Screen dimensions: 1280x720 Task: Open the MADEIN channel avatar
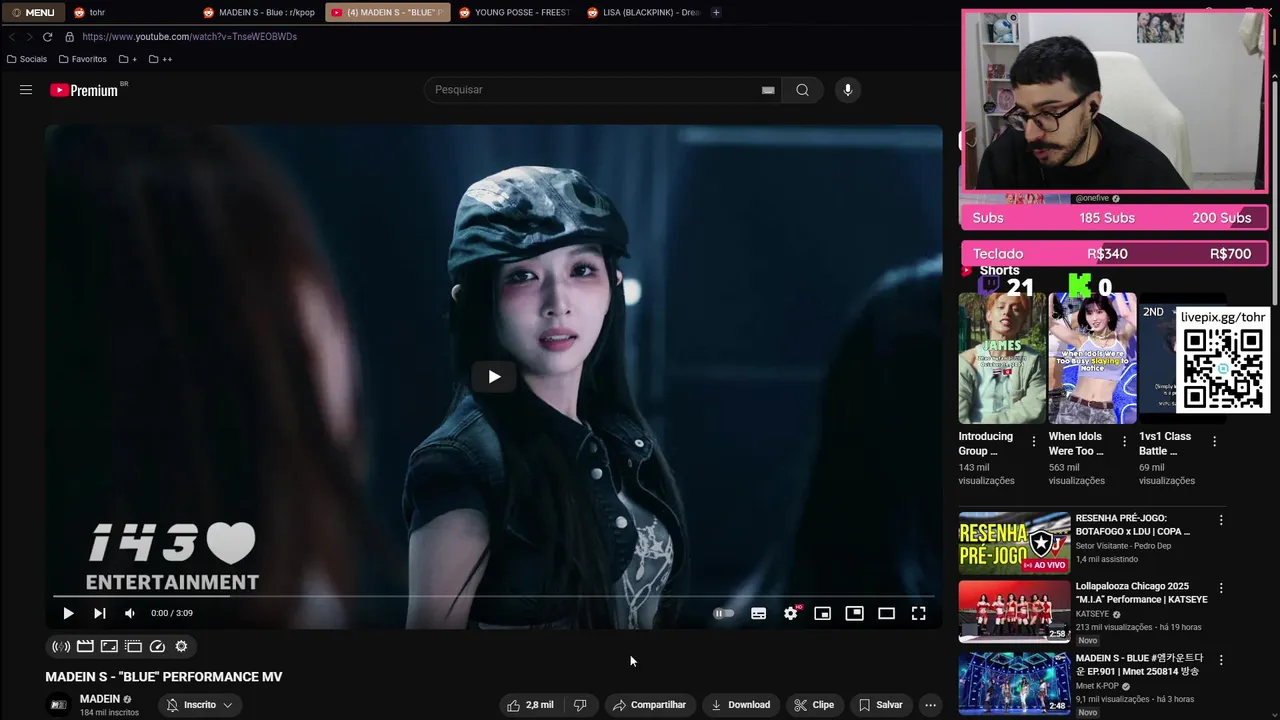pyautogui.click(x=59, y=705)
